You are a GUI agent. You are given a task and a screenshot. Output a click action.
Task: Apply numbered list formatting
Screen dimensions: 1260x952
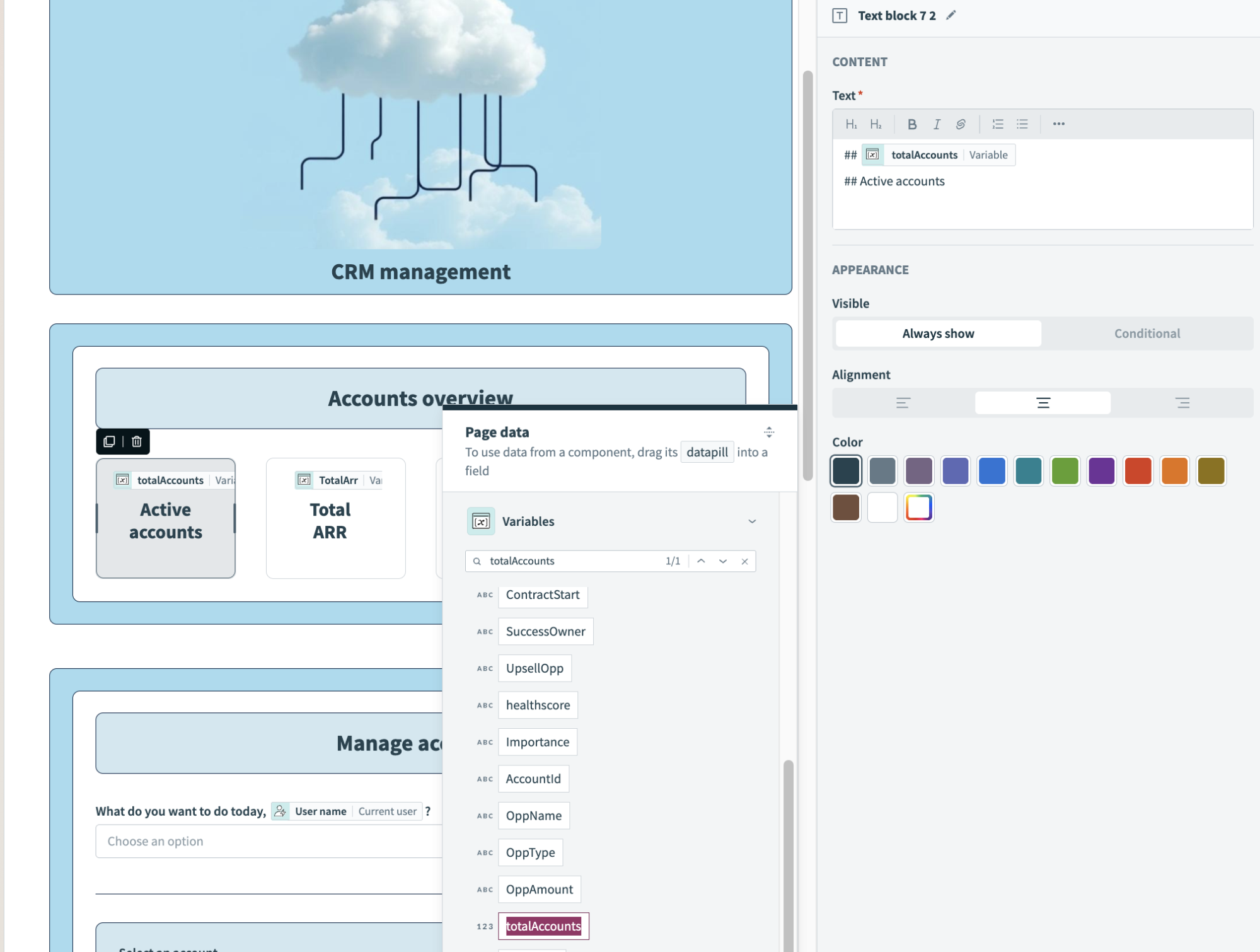coord(997,124)
